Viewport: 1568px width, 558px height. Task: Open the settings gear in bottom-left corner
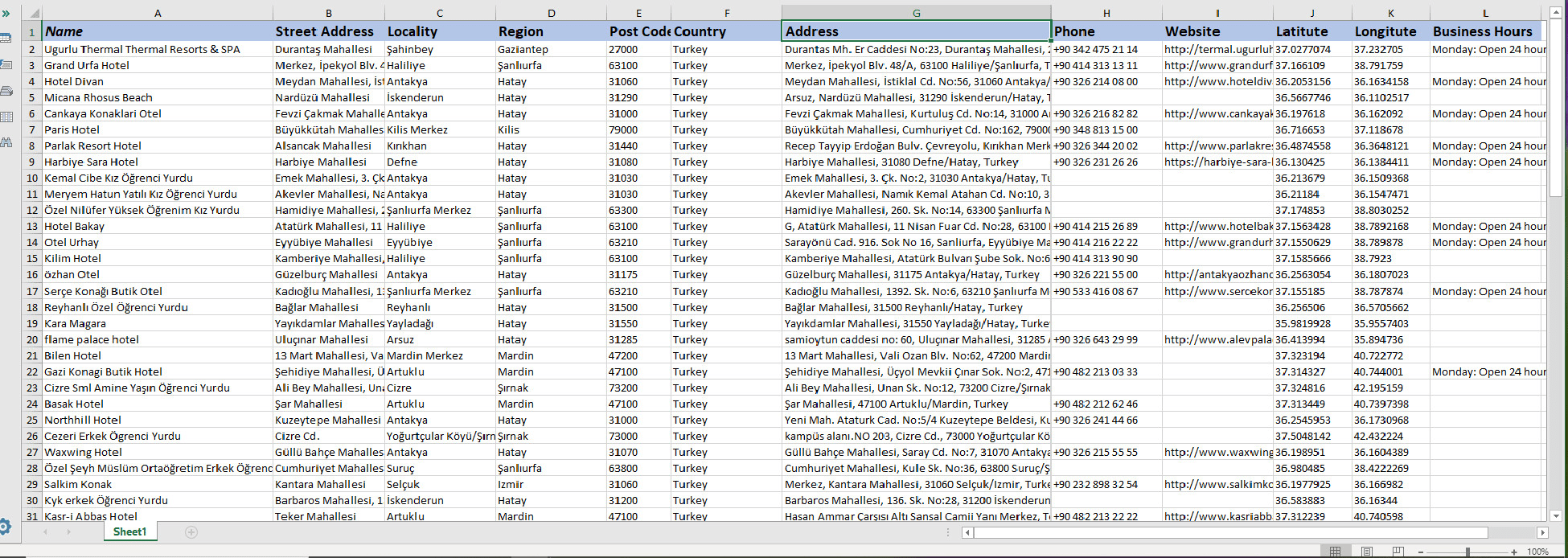pos(5,527)
